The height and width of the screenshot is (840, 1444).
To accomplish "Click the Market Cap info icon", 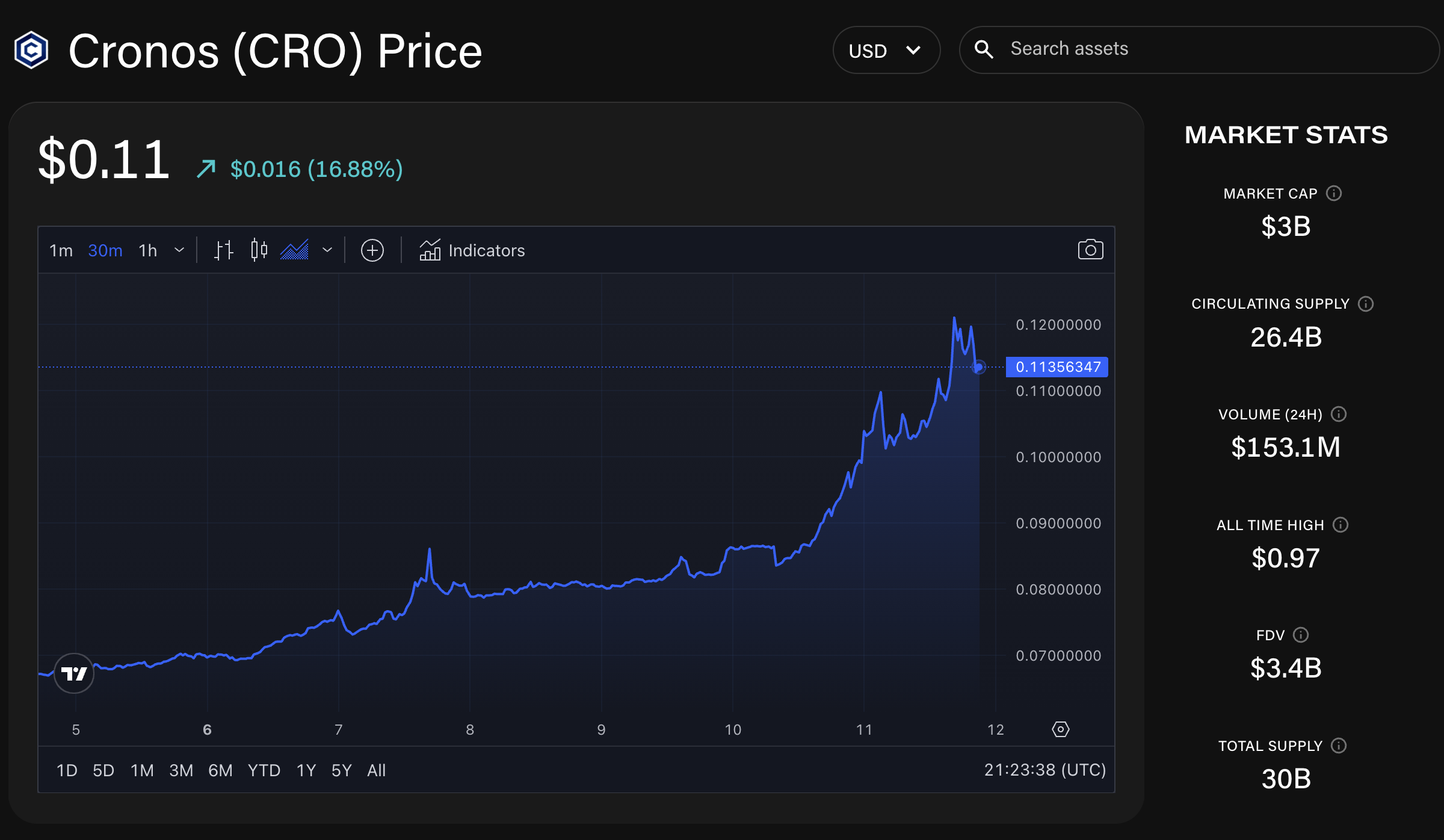I will point(1334,193).
